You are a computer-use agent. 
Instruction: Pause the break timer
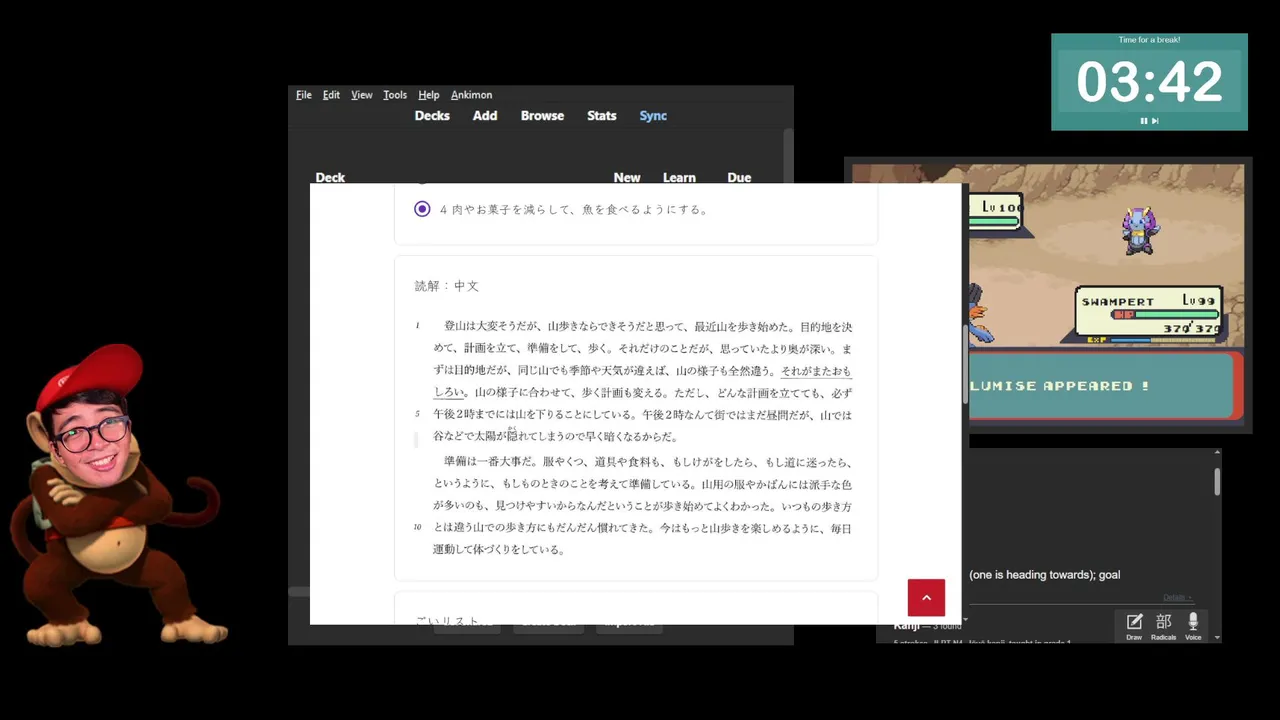pos(1144,121)
